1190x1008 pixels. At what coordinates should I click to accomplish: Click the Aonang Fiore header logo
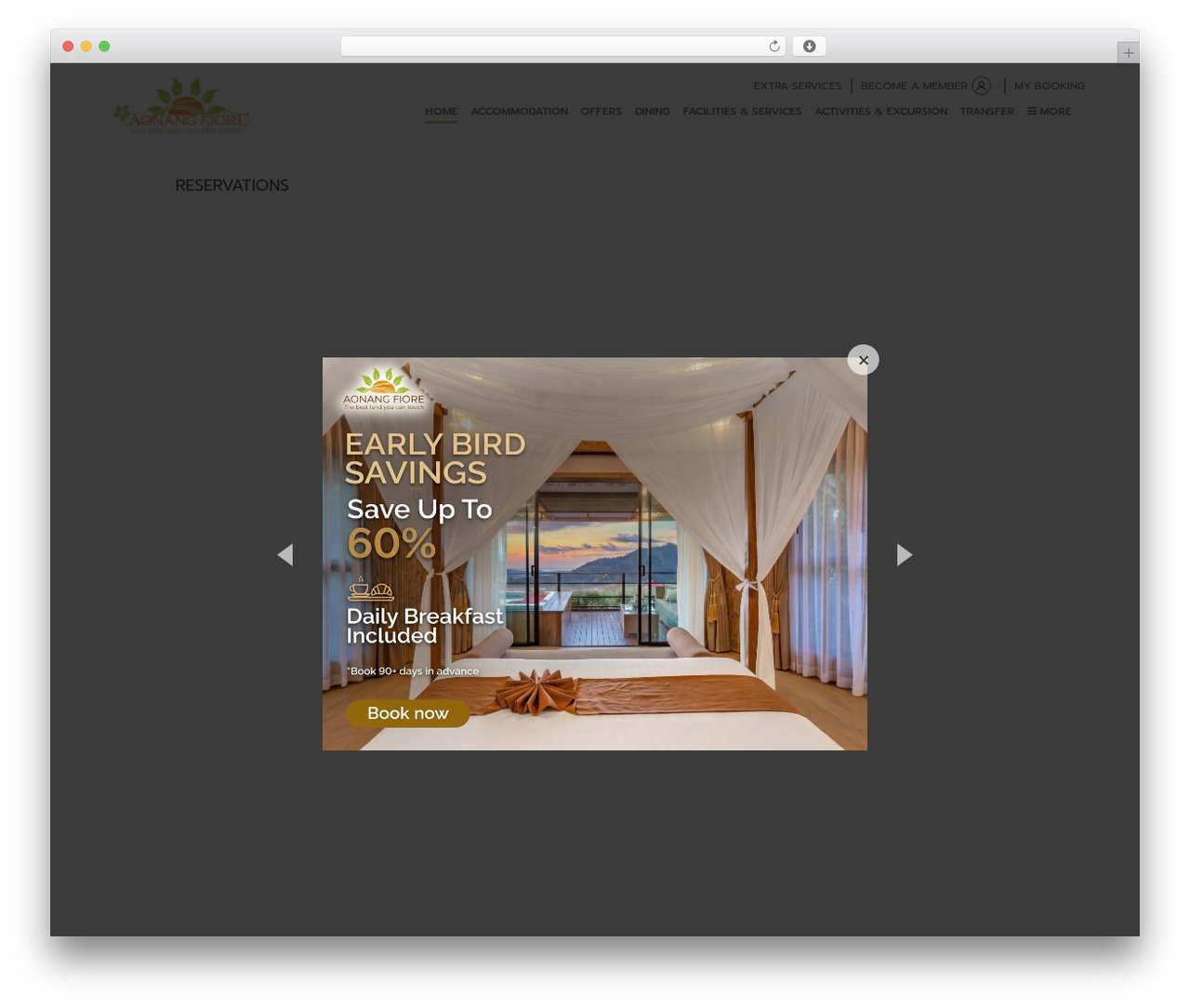pos(181,106)
